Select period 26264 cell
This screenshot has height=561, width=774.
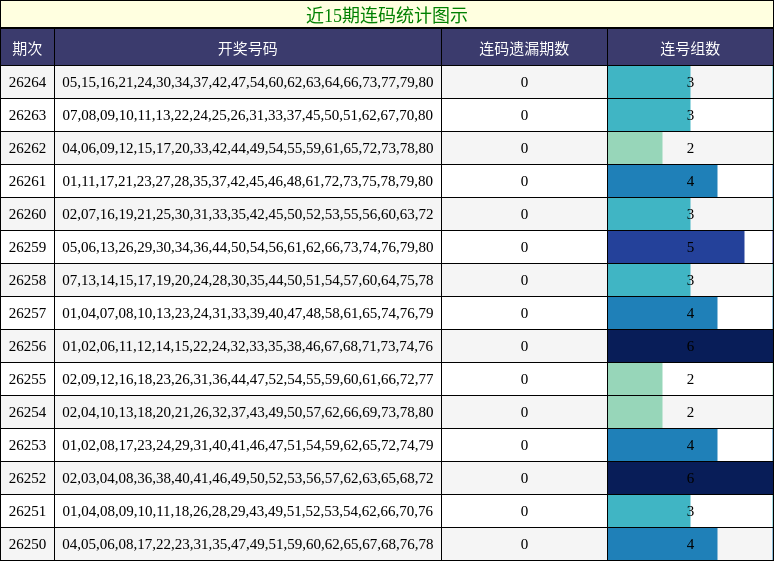27,82
